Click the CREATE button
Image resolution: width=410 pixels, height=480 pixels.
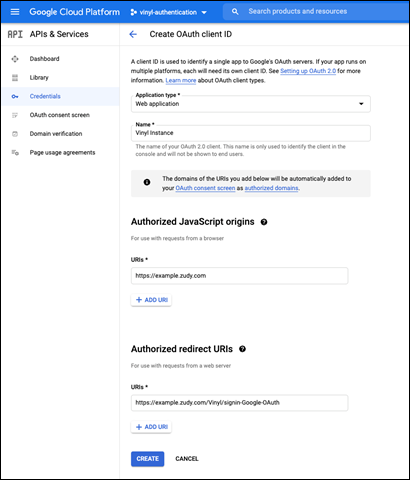[147, 459]
